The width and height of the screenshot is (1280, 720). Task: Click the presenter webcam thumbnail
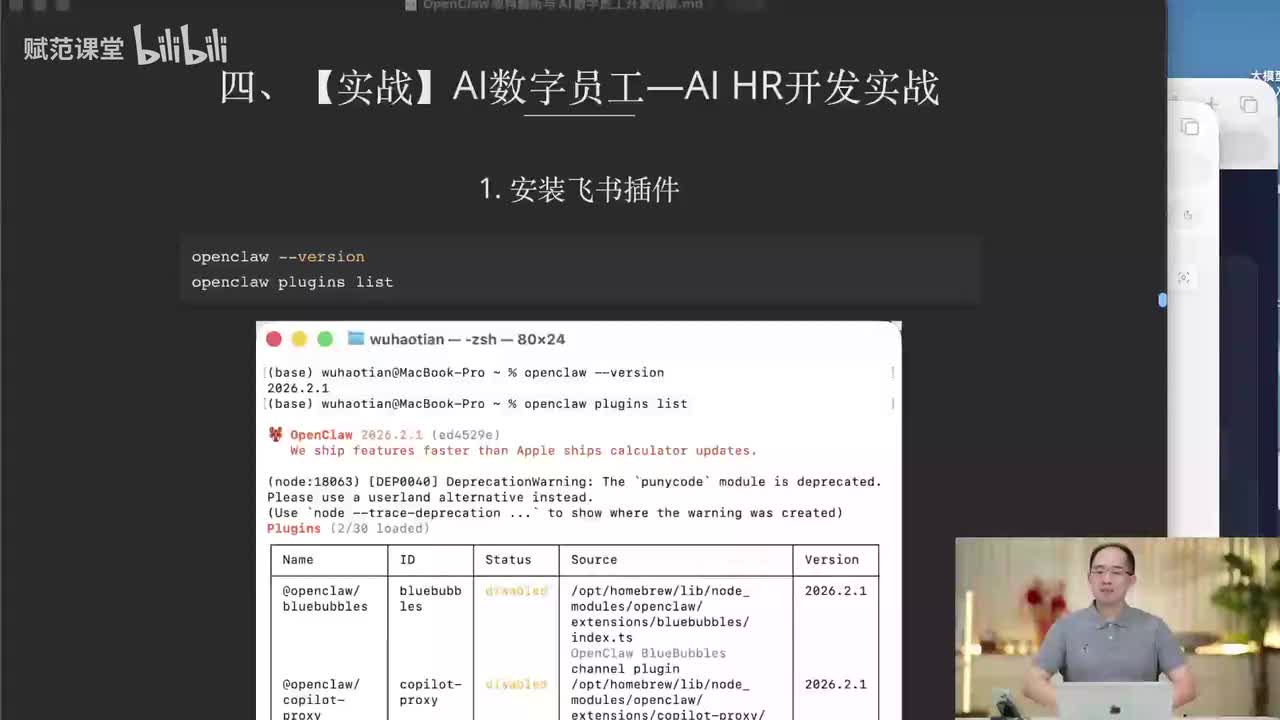tap(1117, 629)
